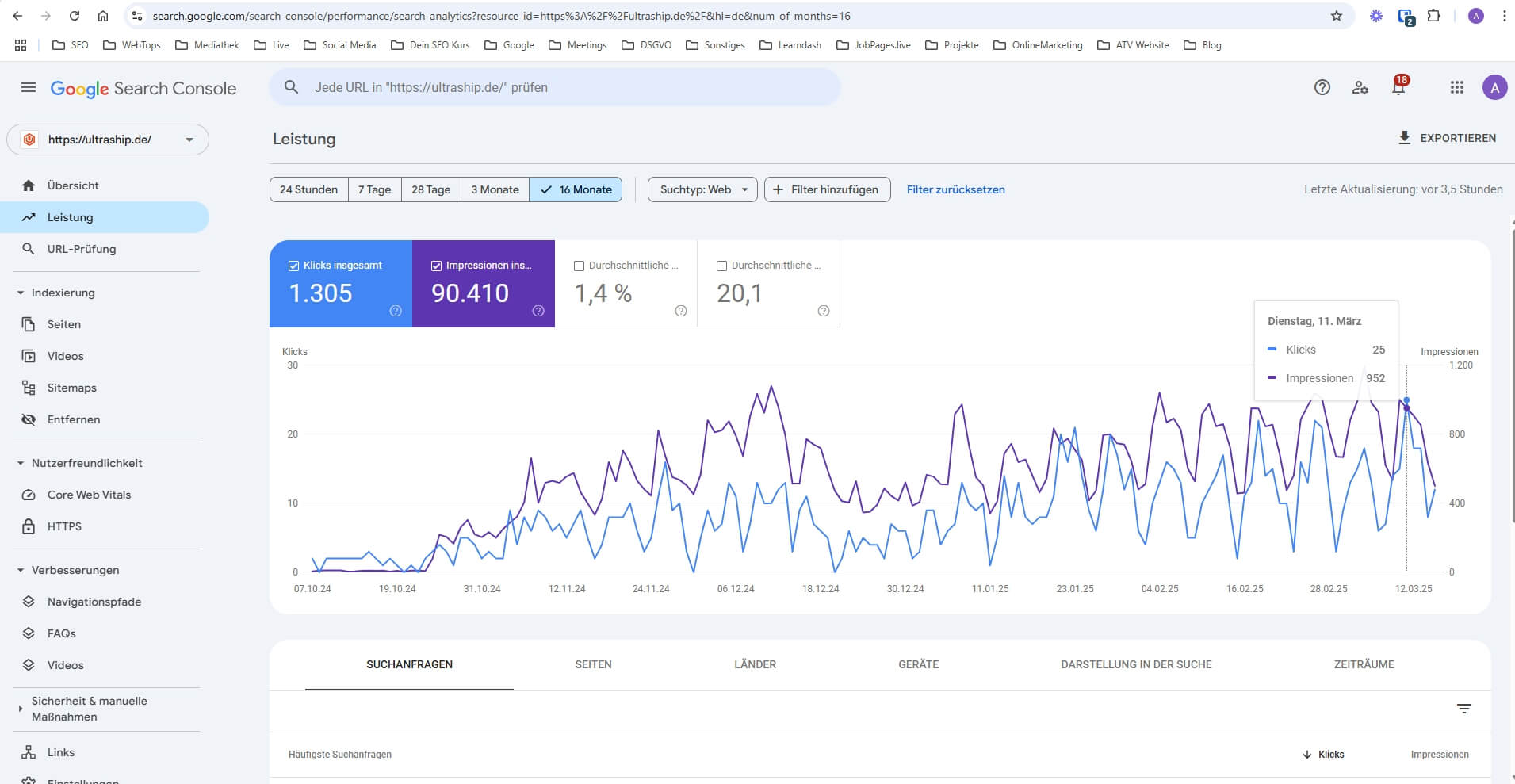Click the Exportieren download icon

pyautogui.click(x=1404, y=138)
